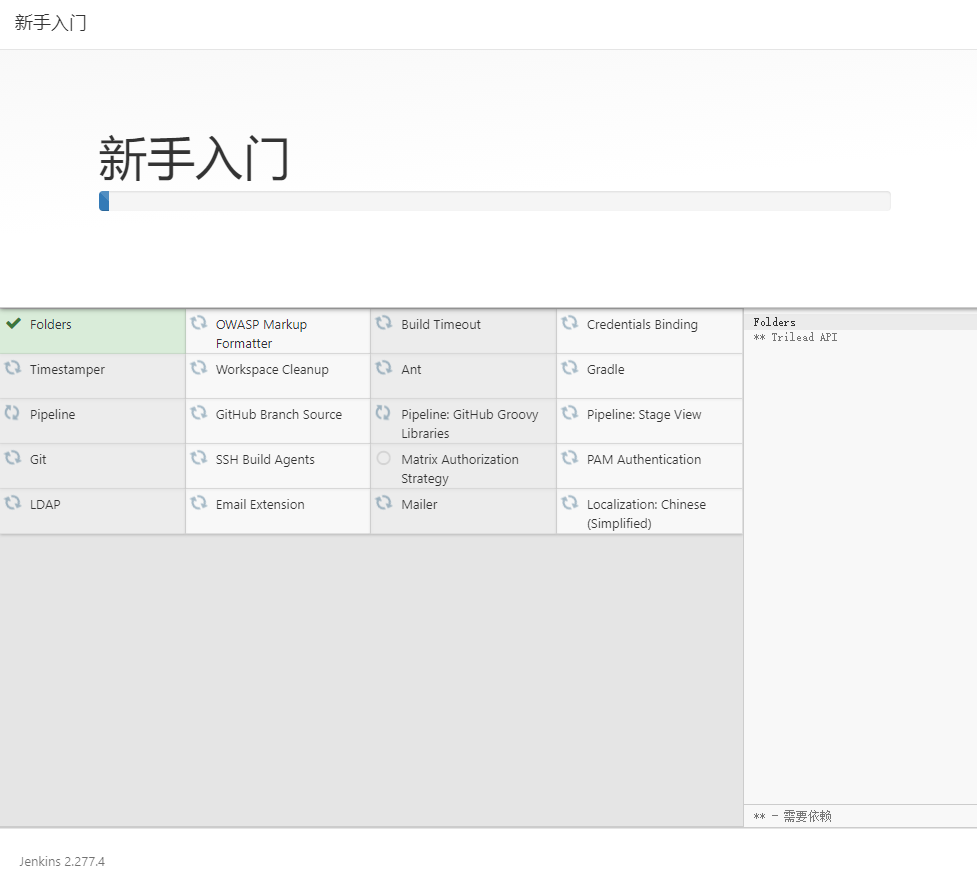Click the large 新手入门 heading
The height and width of the screenshot is (882, 977).
(x=194, y=158)
